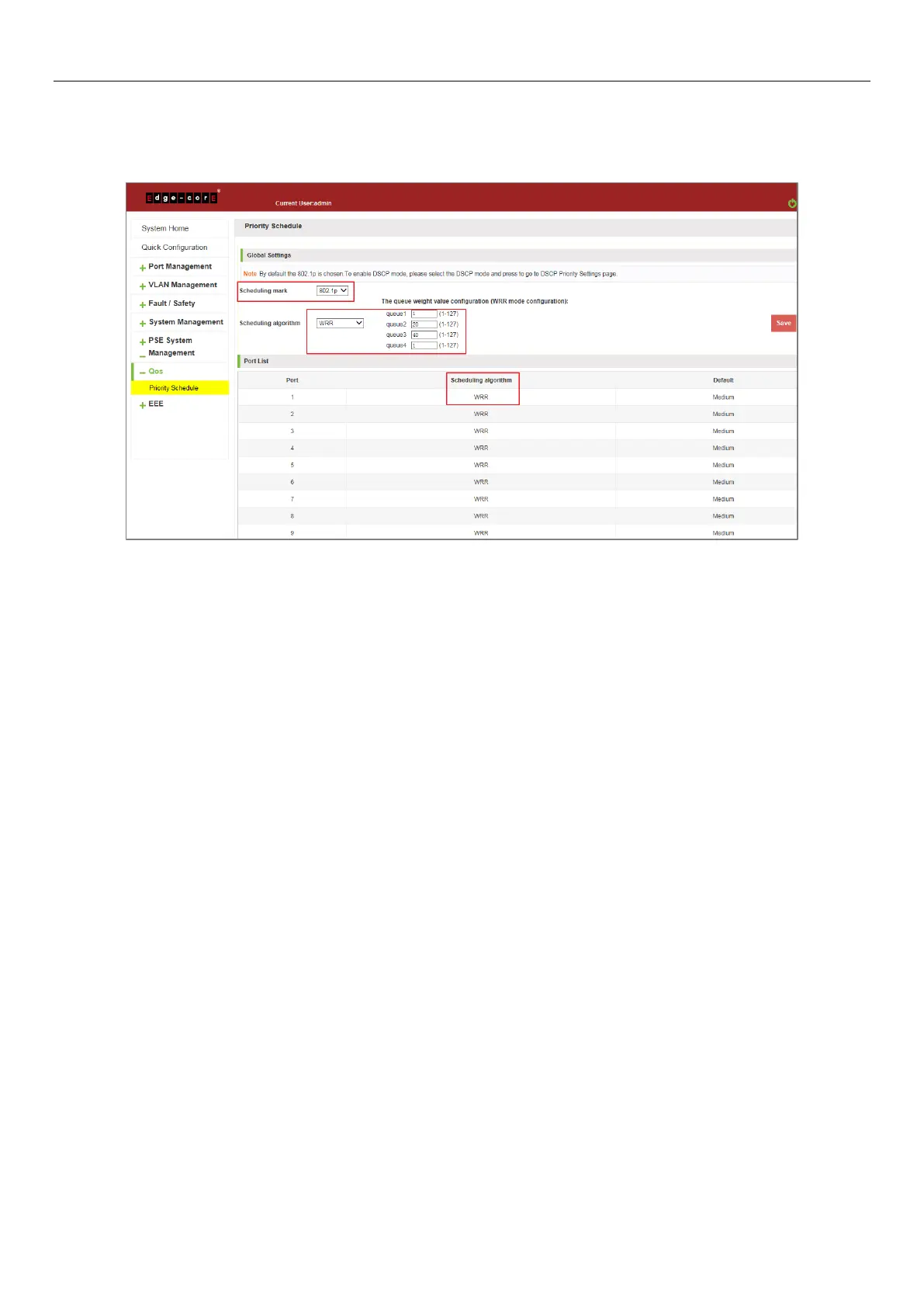Expand VLAN Management menu
924x1307 pixels.
click(x=182, y=285)
